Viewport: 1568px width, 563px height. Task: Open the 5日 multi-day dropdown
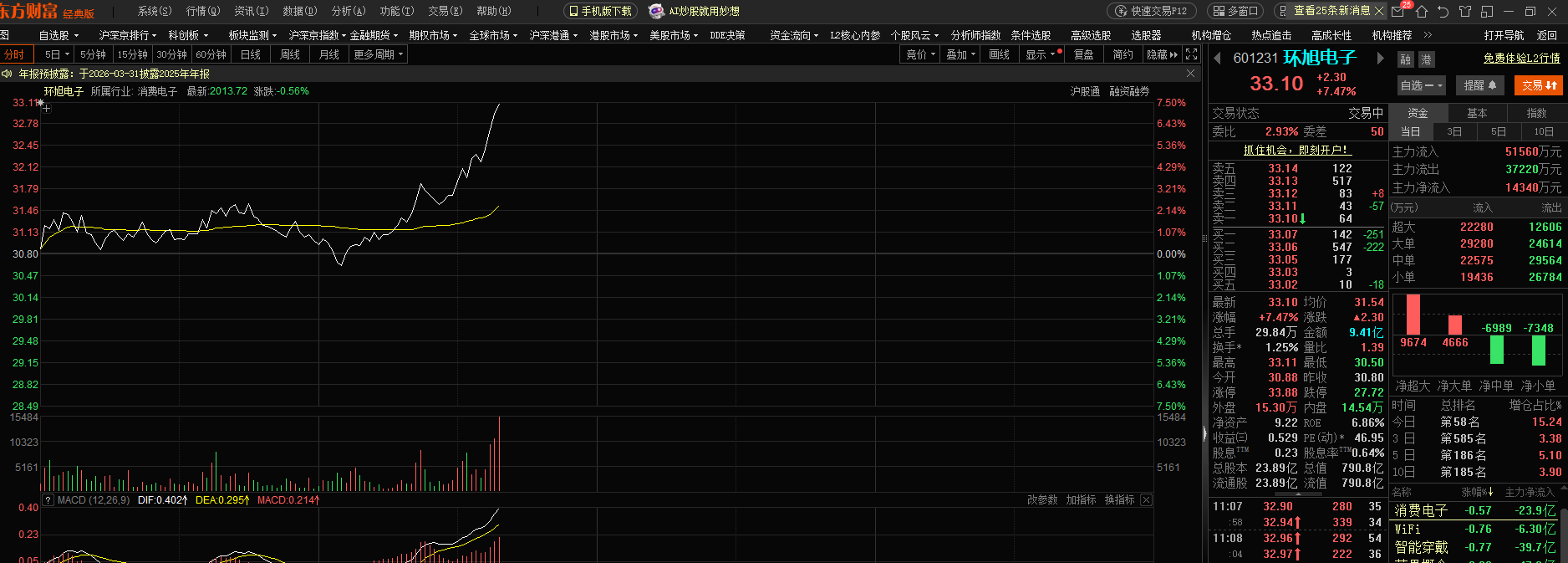coord(56,54)
